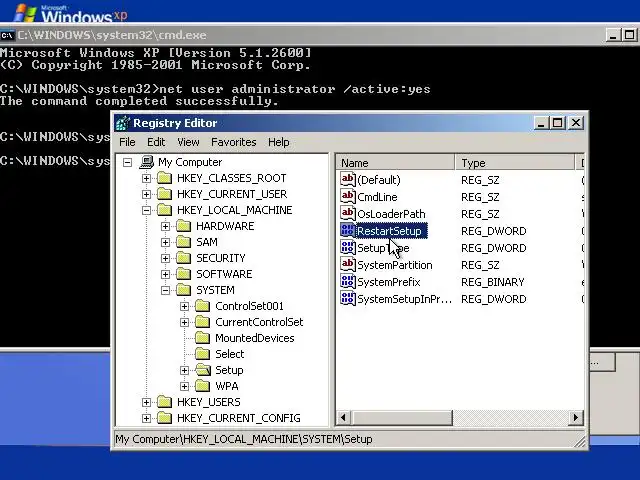Collapse the SYSTEM key
Viewport: 640px width, 480px height.
click(x=165, y=290)
